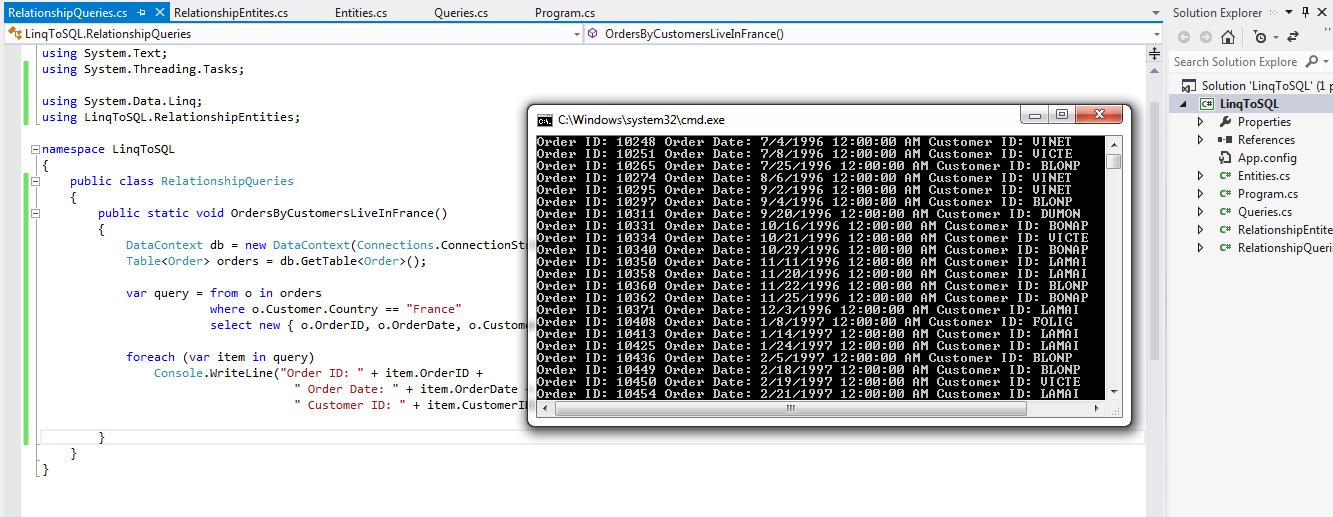This screenshot has width=1333, height=517.
Task: Switch to the Program.cs tab
Action: click(564, 13)
